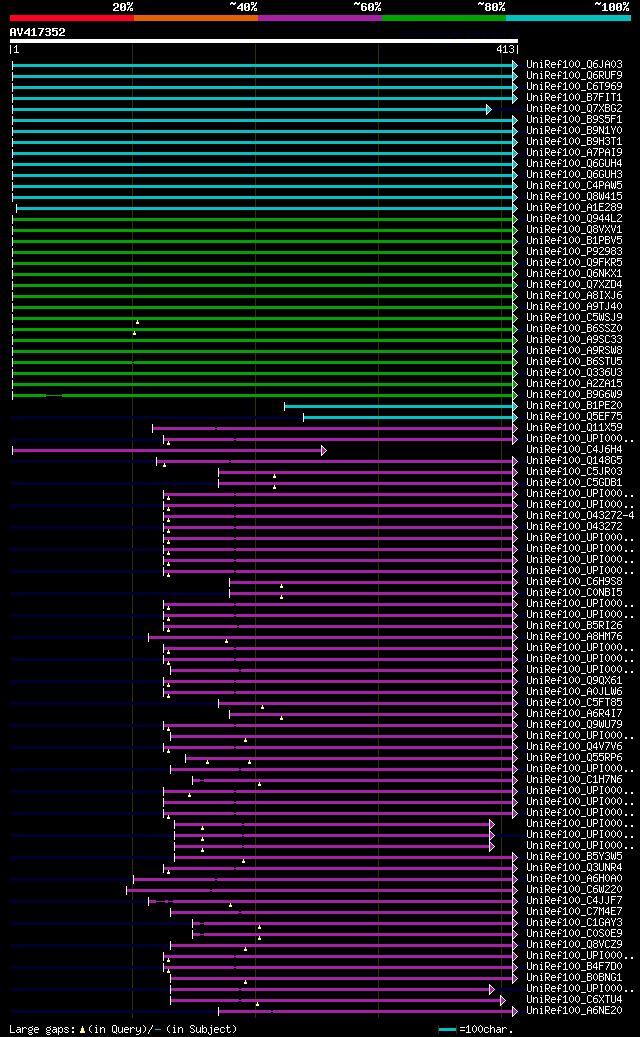Select the green ~80% identity legend segment
640x1037 pixels.
[444, 18]
